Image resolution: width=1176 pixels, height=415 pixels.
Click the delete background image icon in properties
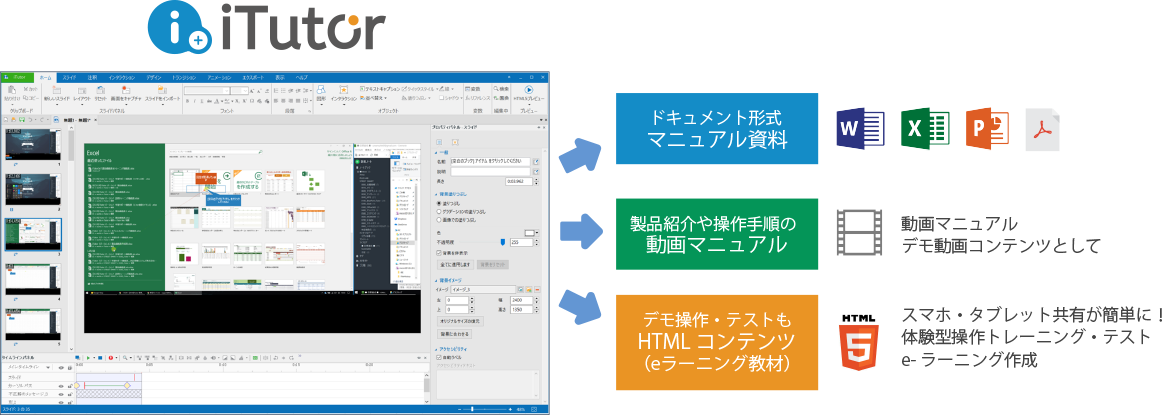(x=537, y=290)
